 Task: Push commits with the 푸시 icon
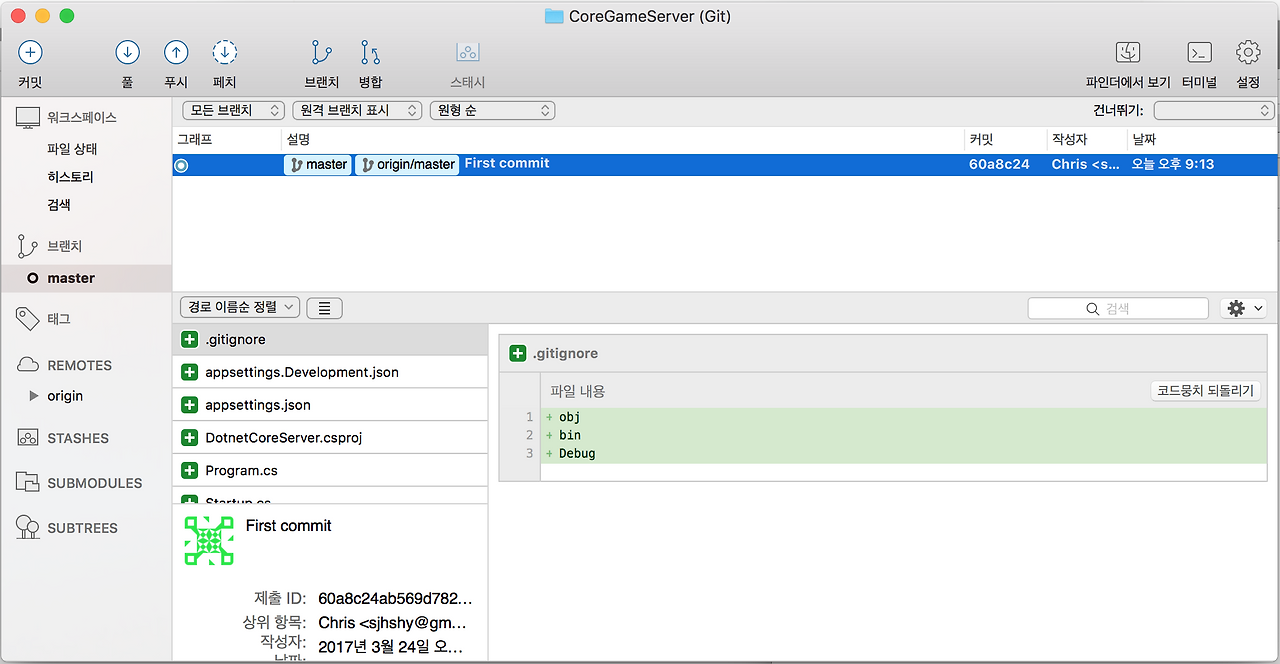(x=176, y=52)
